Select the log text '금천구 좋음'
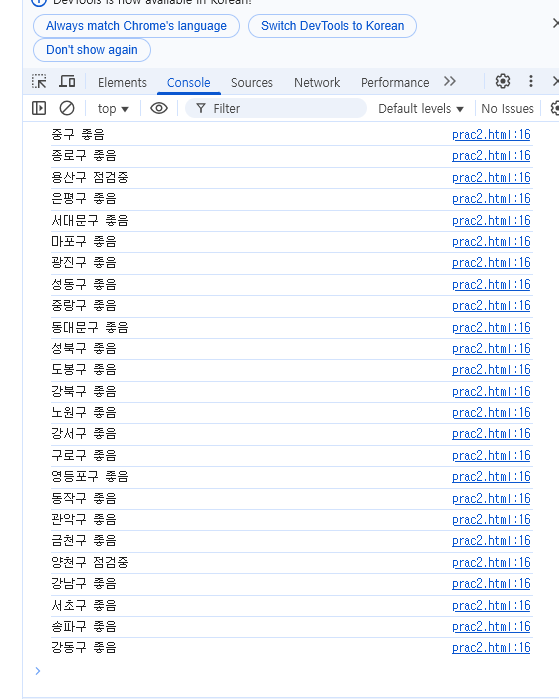Viewport: 559px width, 699px height. pyautogui.click(x=84, y=540)
